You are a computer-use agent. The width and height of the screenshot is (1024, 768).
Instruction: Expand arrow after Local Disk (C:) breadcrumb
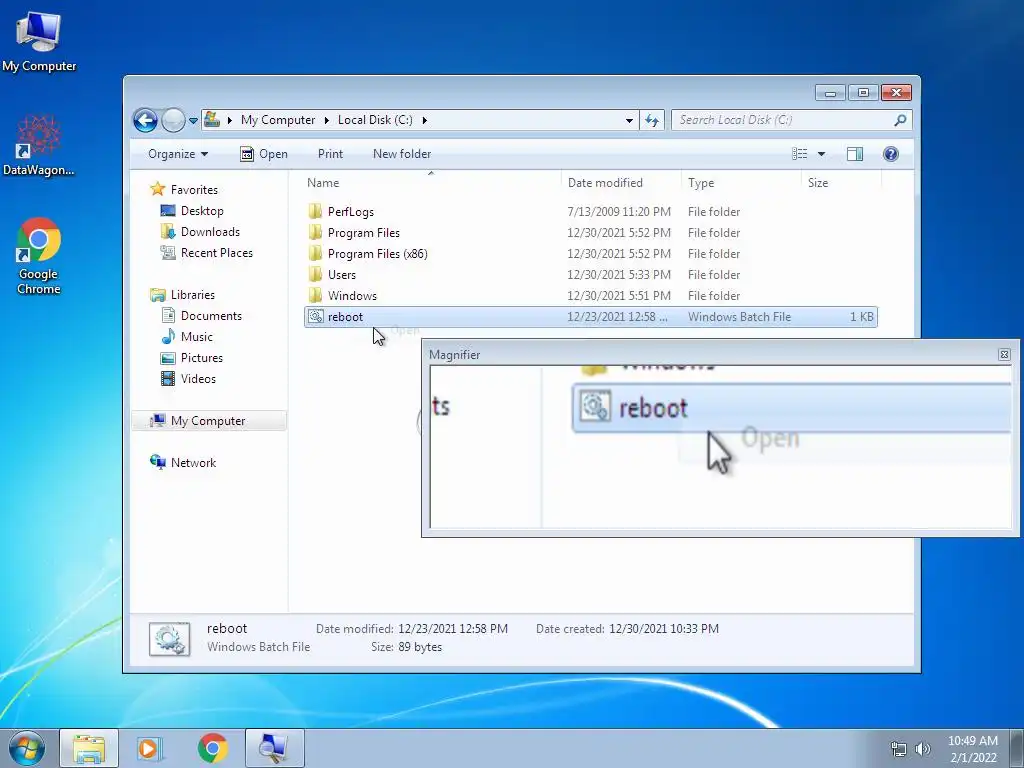coord(424,120)
